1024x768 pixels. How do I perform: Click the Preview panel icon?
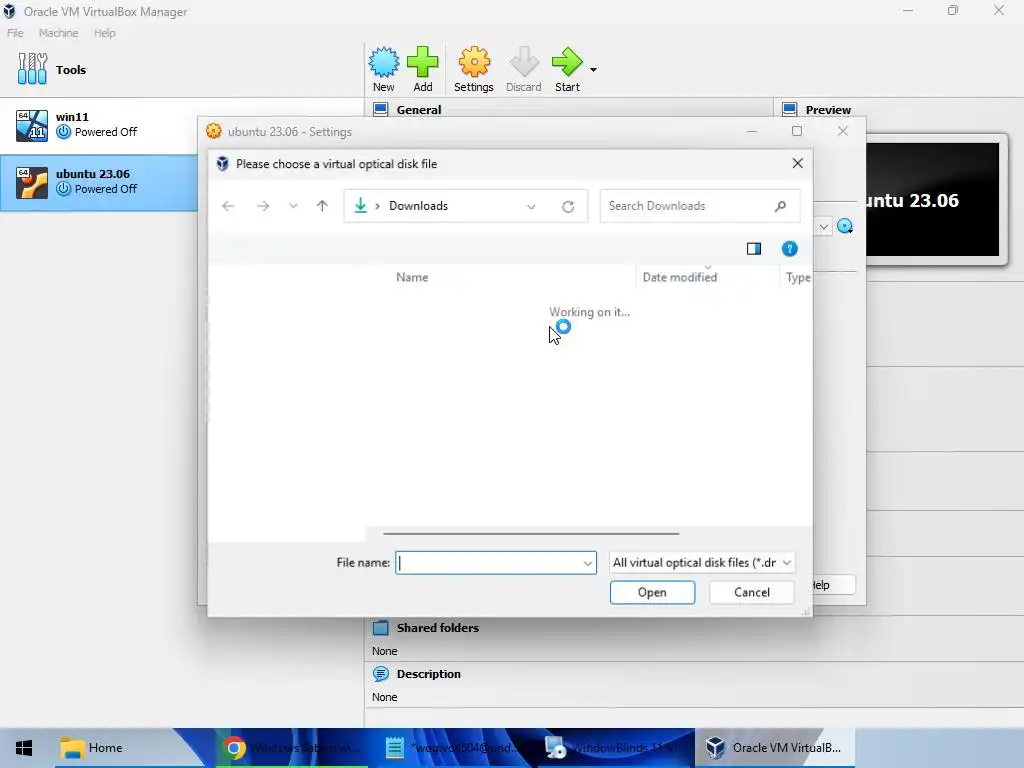coord(790,109)
